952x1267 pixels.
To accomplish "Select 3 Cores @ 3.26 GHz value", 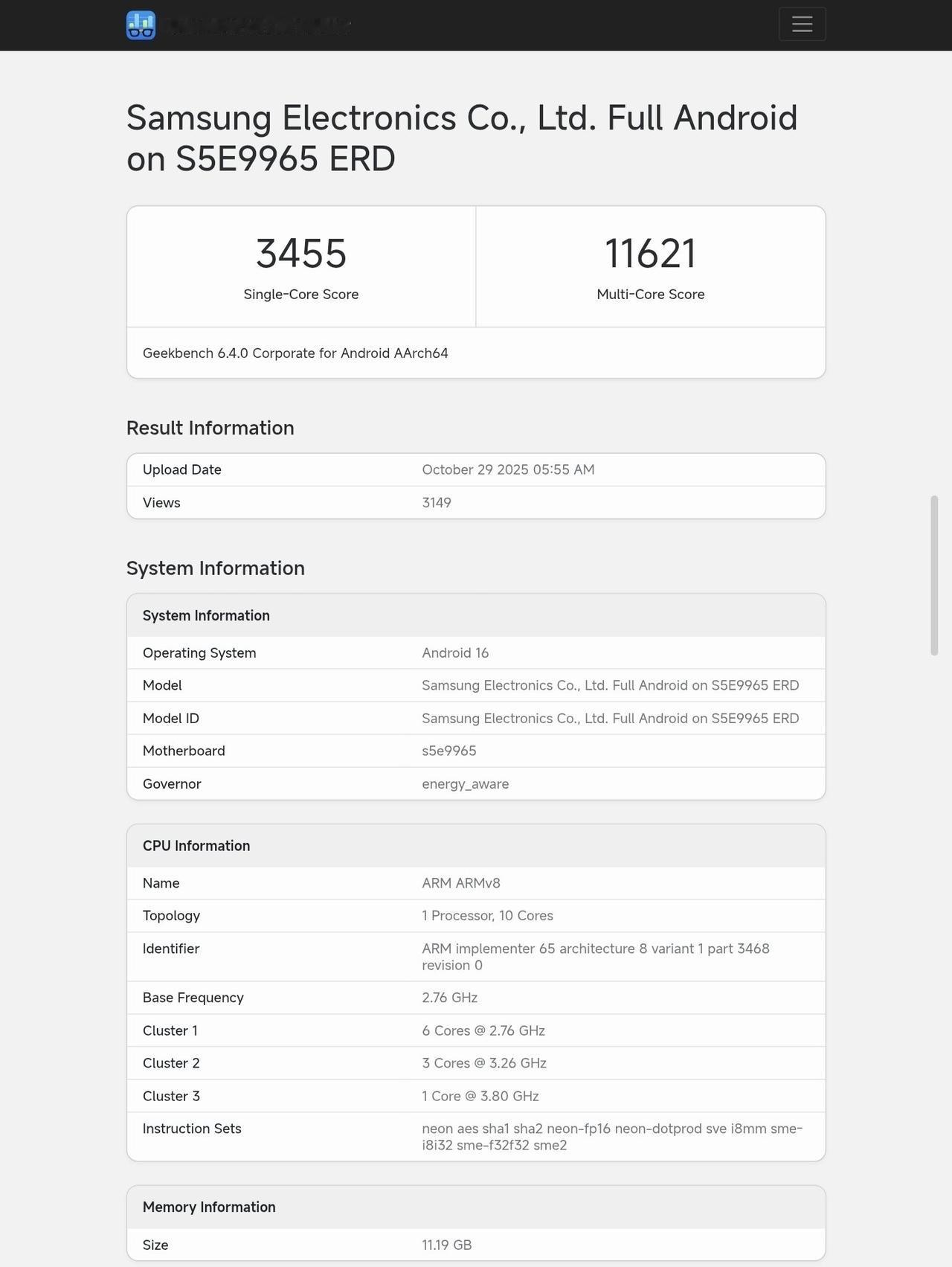I will 484,1063.
